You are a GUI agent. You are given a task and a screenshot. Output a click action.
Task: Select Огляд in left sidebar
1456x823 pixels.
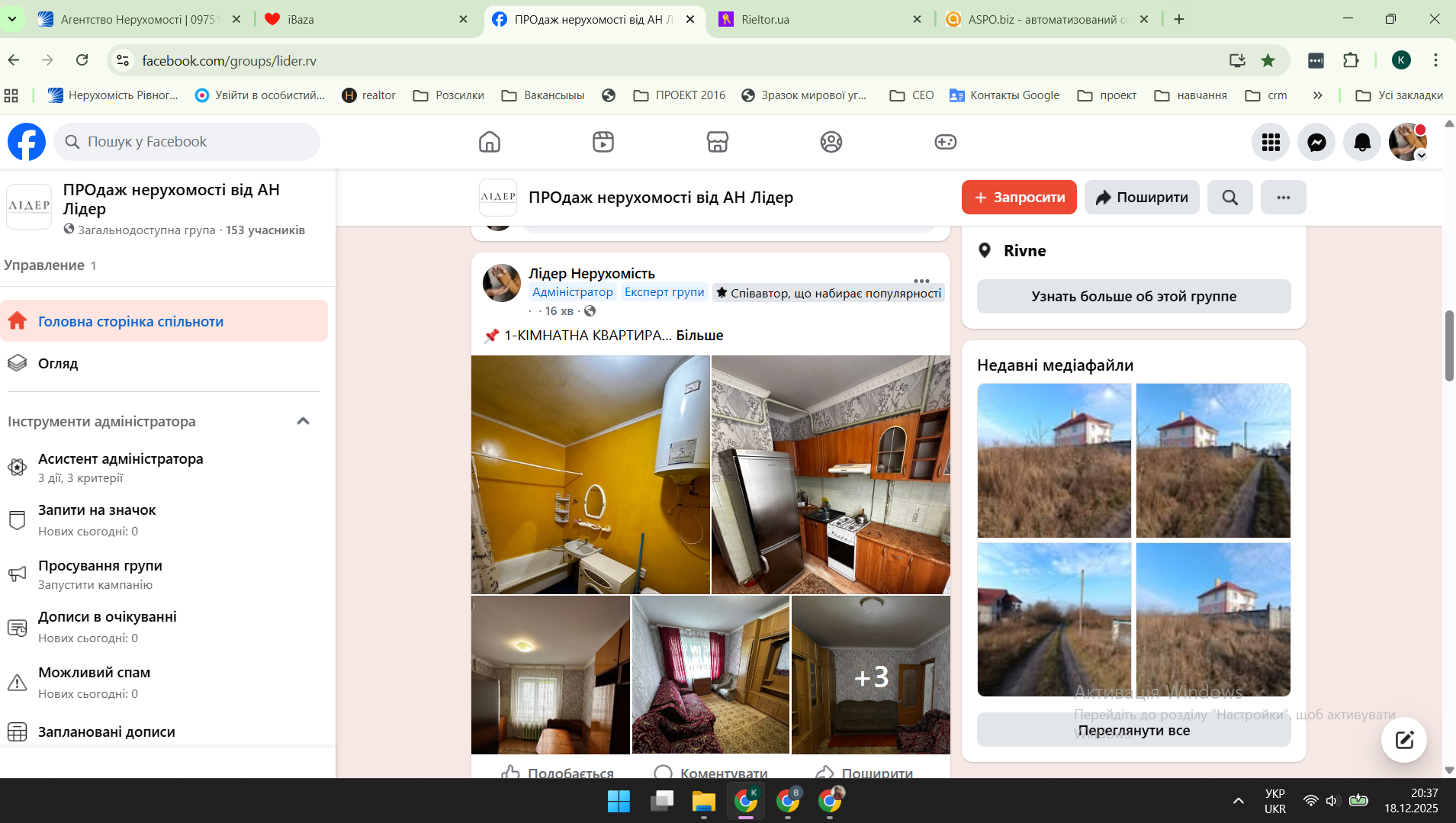tap(58, 364)
